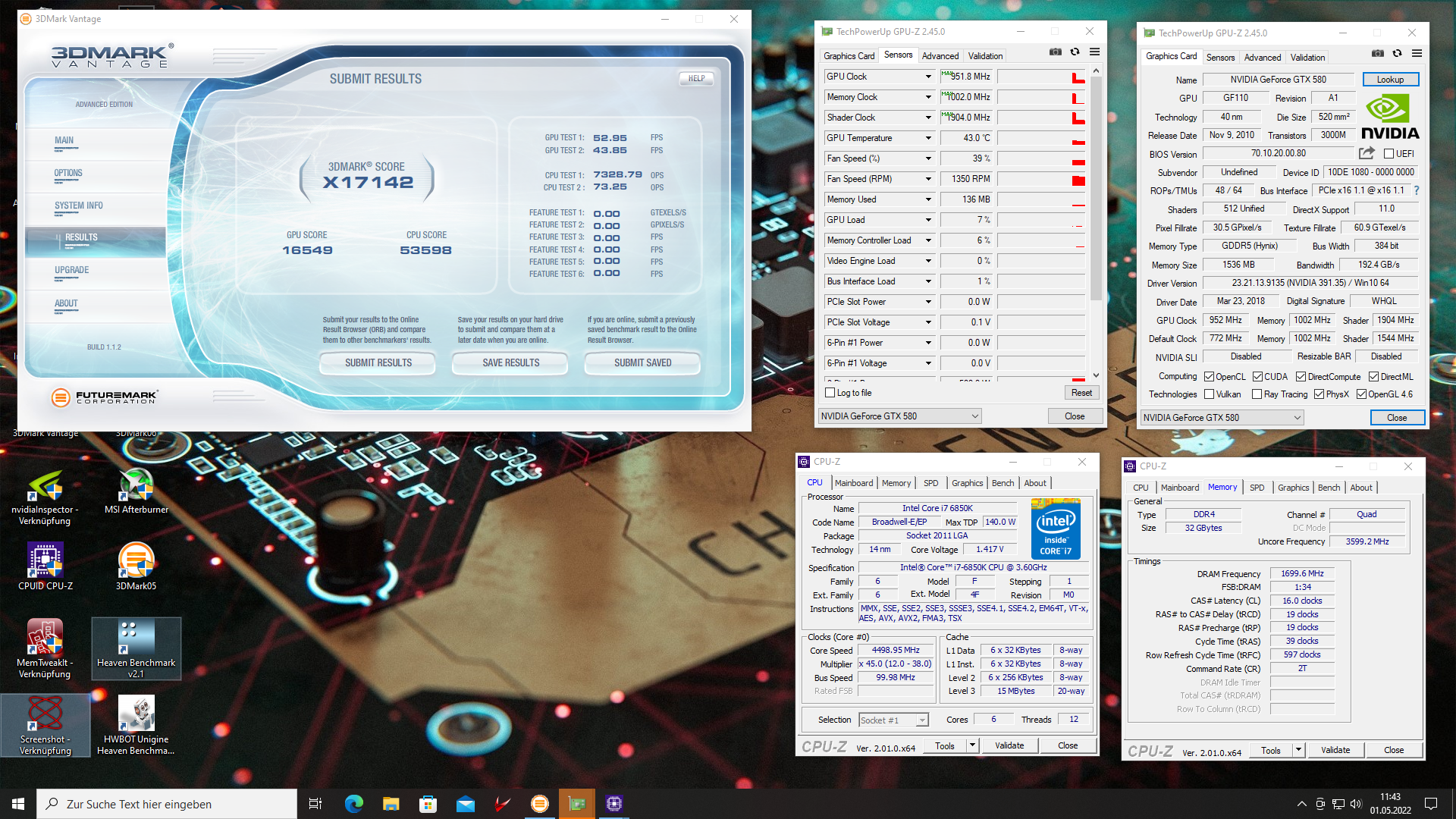
Task: Open Microsoft Store from taskbar
Action: 428,804
